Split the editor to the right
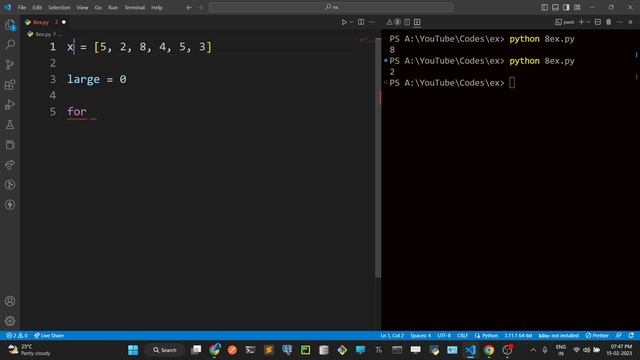 tap(361, 22)
